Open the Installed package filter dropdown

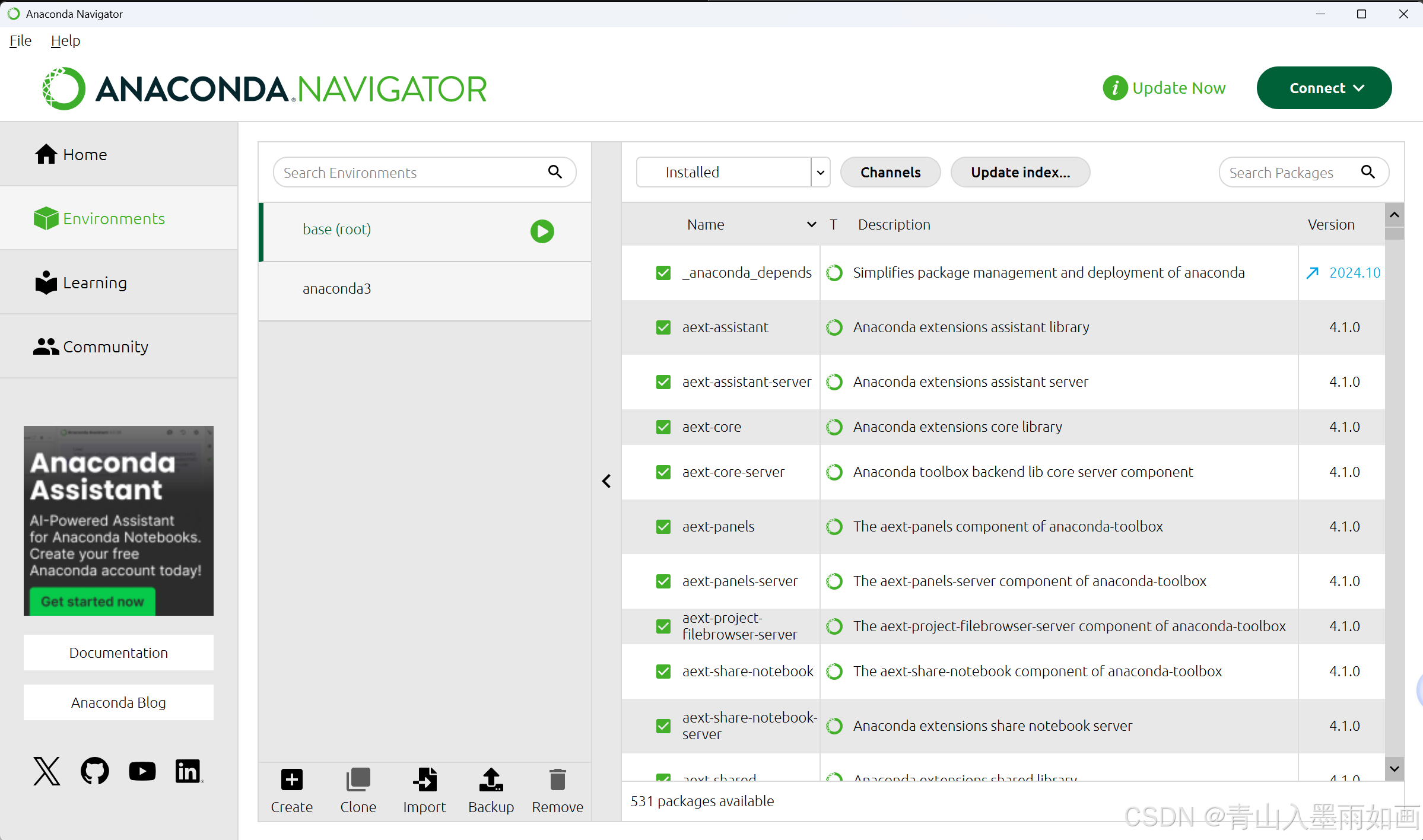[x=821, y=173]
